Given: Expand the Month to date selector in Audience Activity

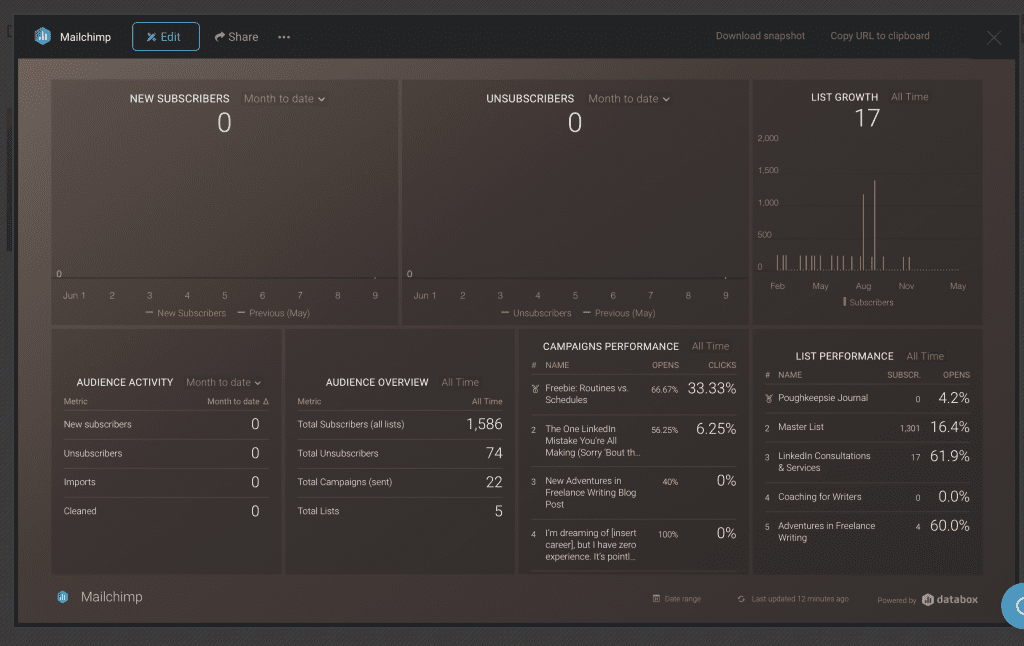Looking at the screenshot, I should tap(224, 382).
